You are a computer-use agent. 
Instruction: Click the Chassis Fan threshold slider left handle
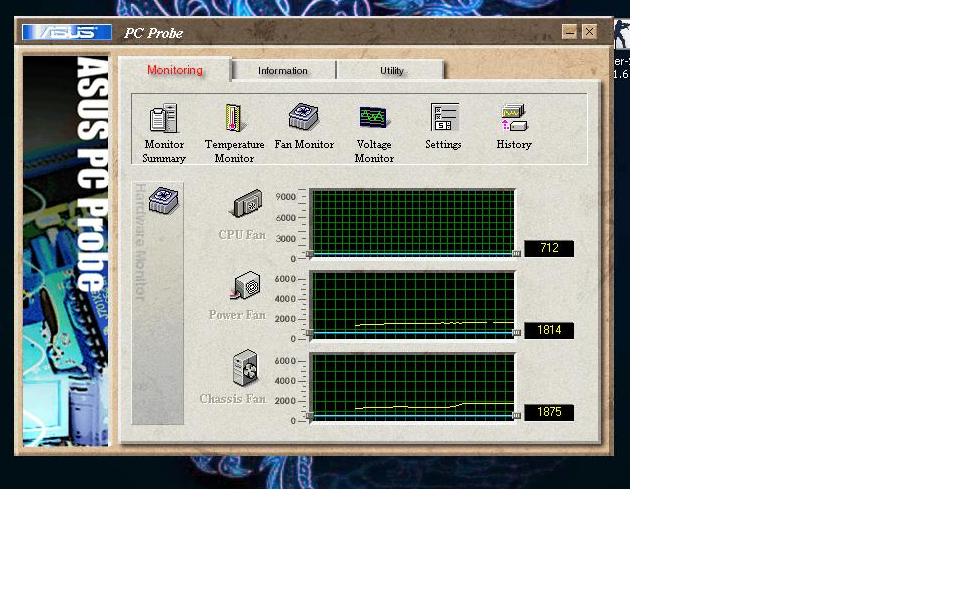pos(310,416)
